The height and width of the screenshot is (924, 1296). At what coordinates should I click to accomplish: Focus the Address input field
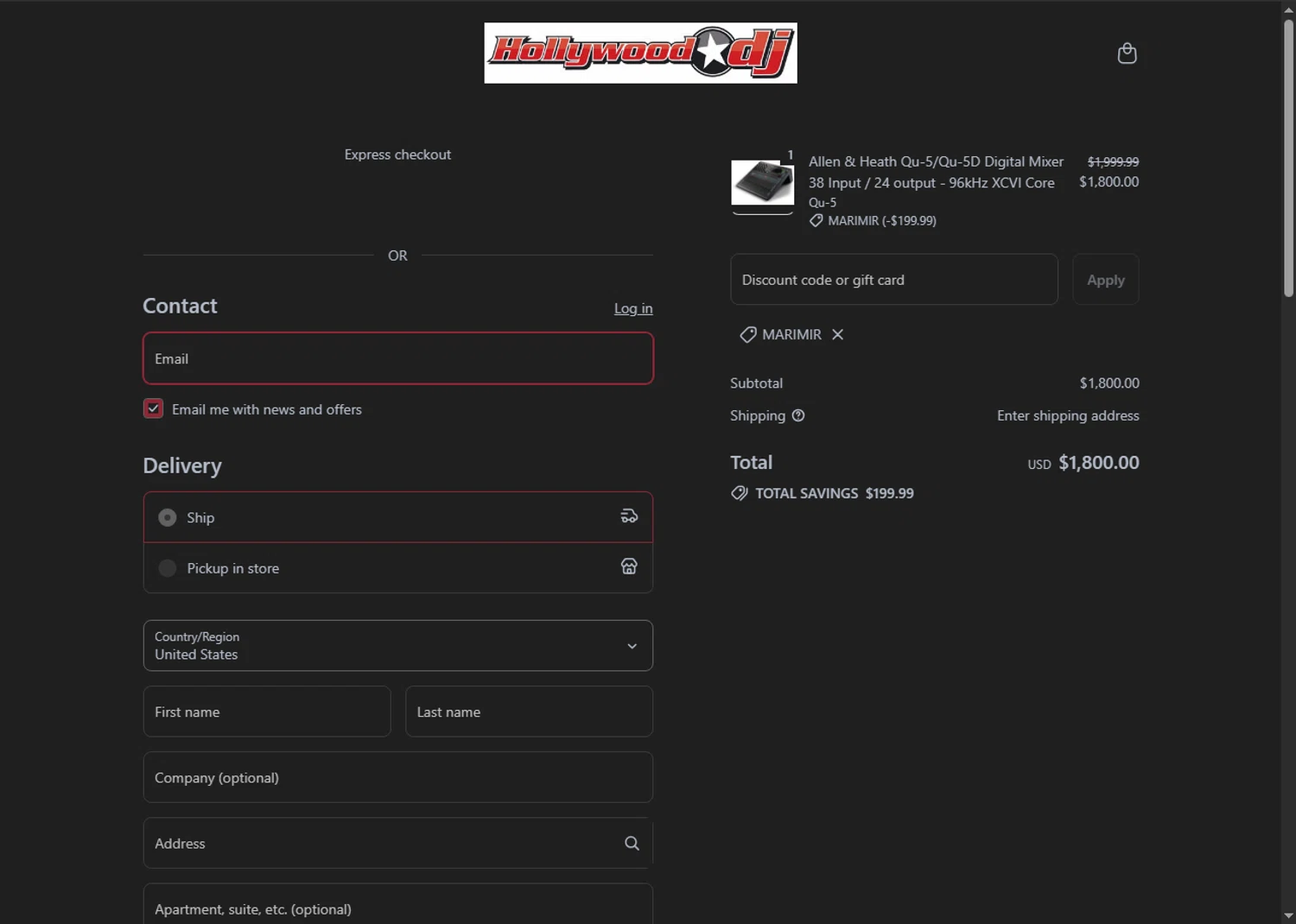coord(397,843)
